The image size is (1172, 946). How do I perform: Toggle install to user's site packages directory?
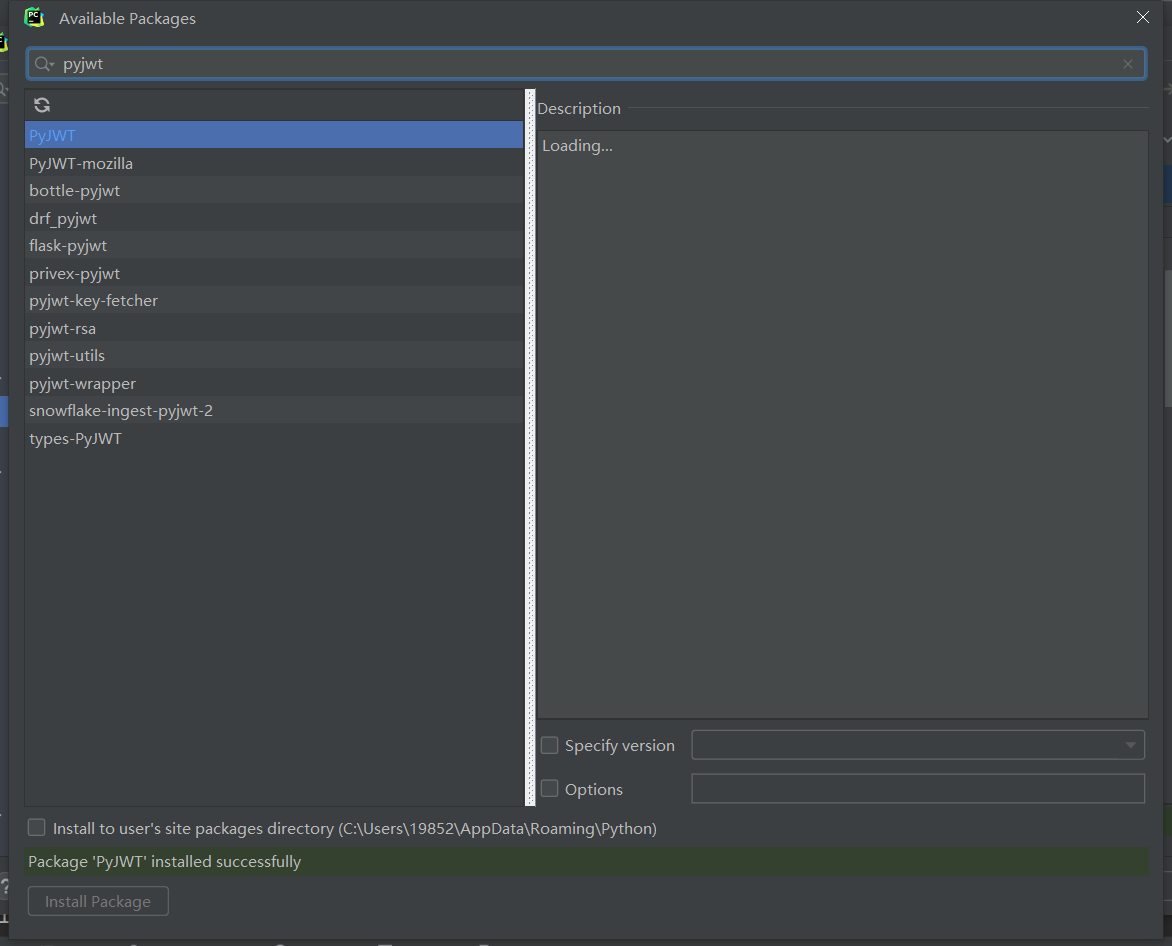(x=37, y=827)
